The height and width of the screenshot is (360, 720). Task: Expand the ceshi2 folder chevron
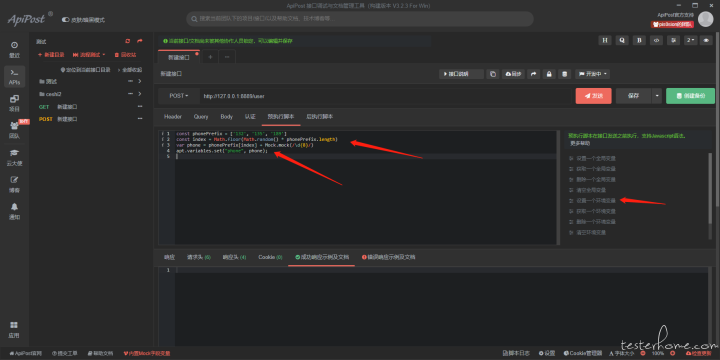(x=140, y=94)
